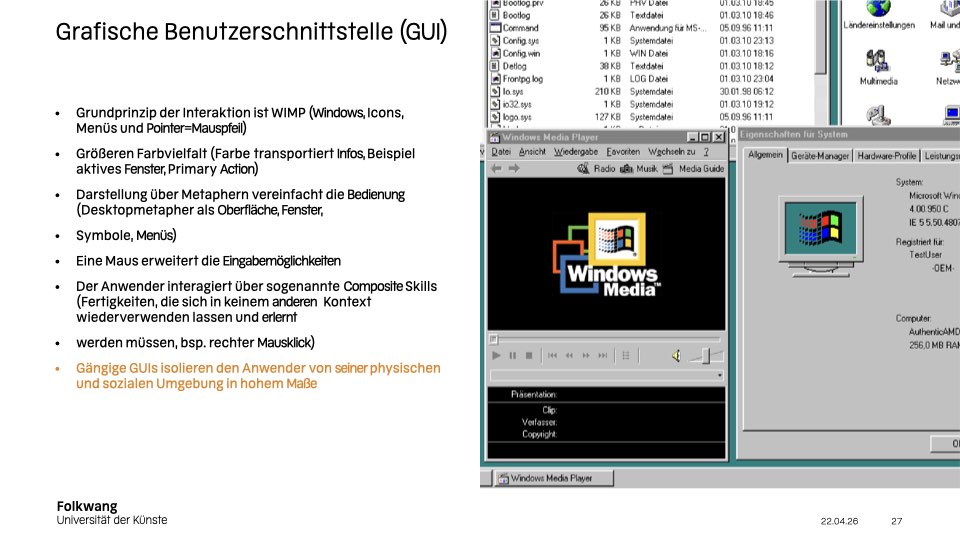Click the Config.win file icon
The image size is (960, 540).
click(x=495, y=53)
